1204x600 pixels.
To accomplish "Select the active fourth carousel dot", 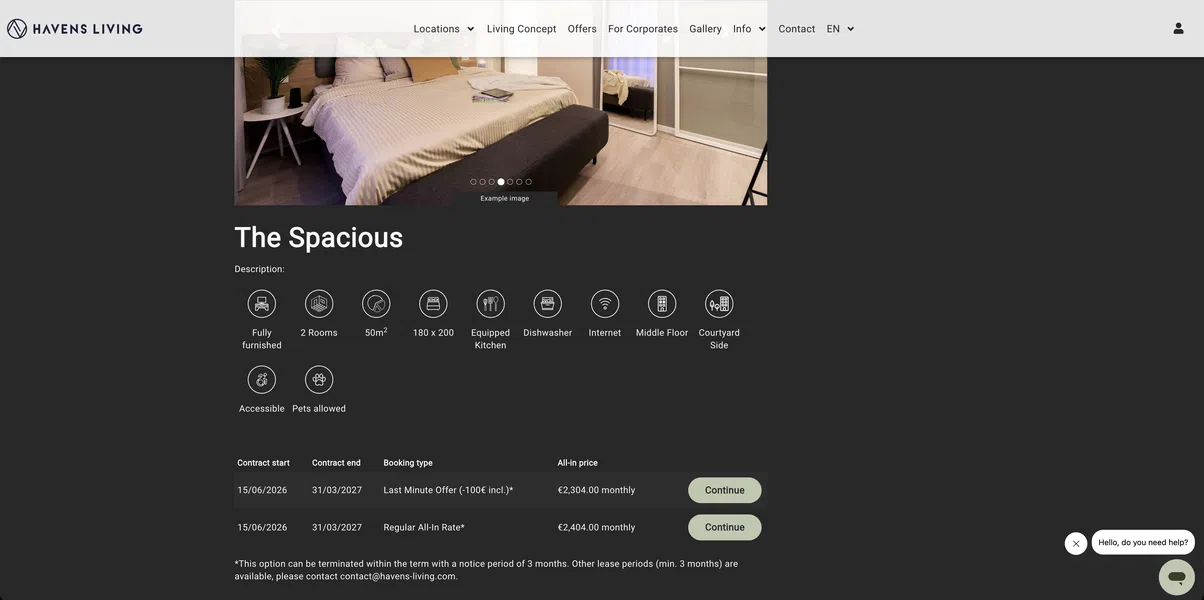I will coord(501,182).
